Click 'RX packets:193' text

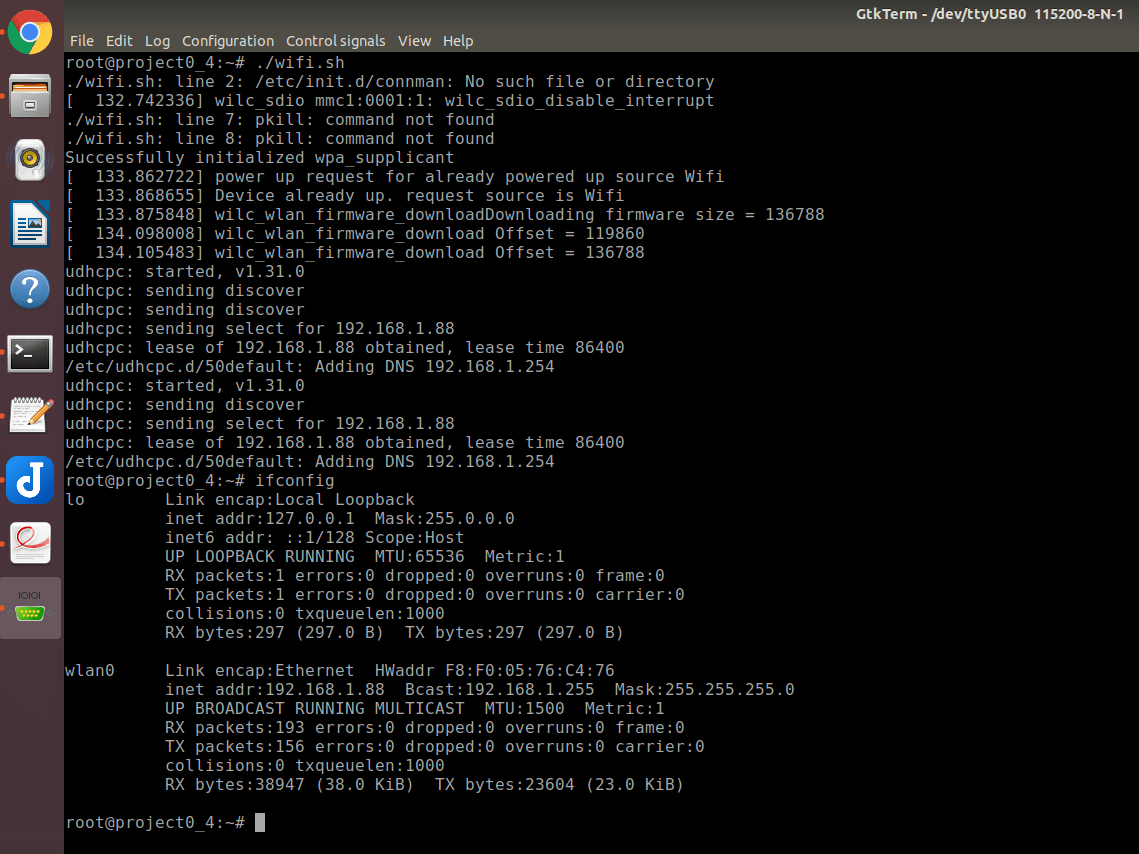tap(235, 728)
